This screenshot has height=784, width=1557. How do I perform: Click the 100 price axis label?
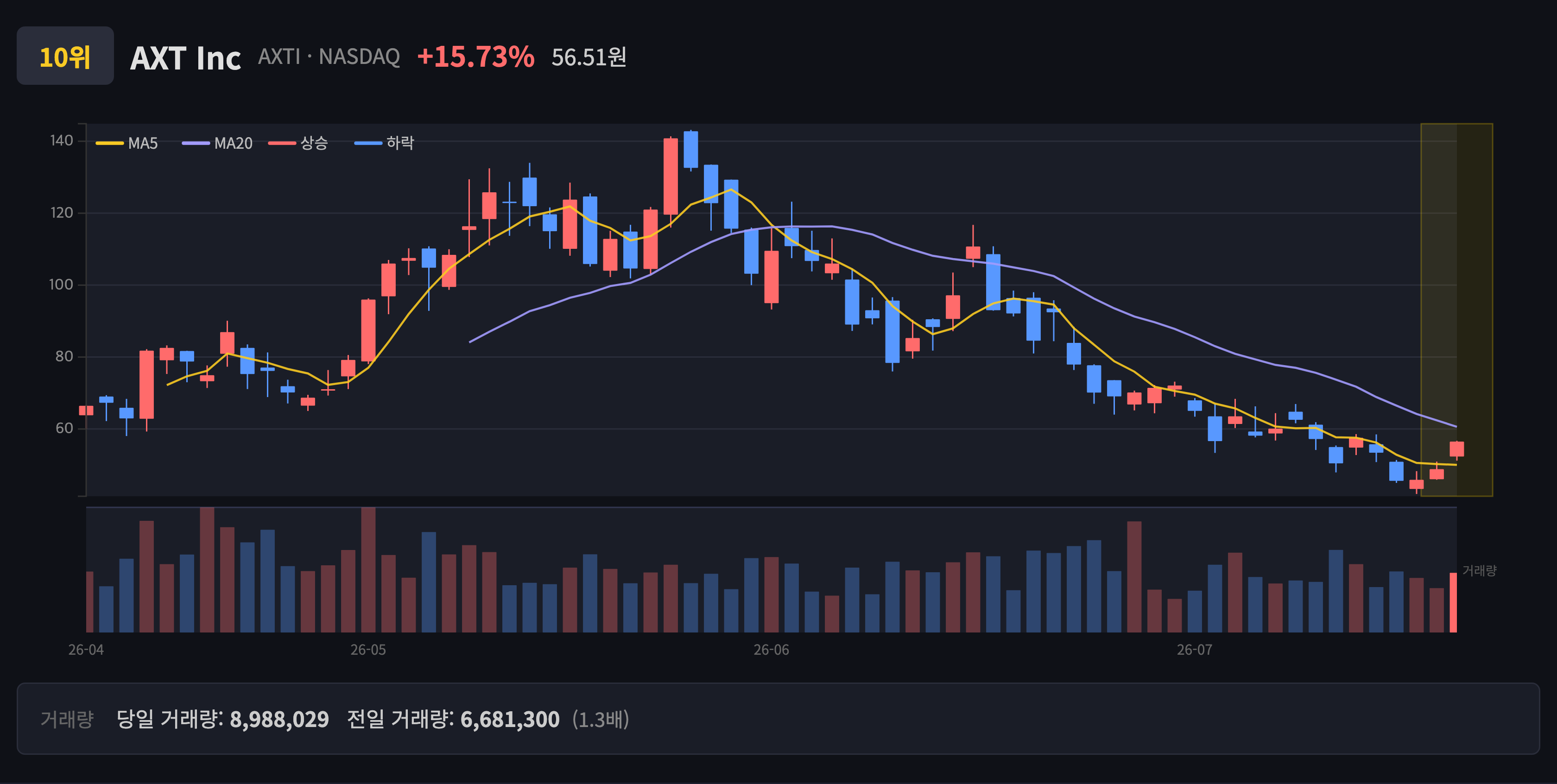click(61, 285)
